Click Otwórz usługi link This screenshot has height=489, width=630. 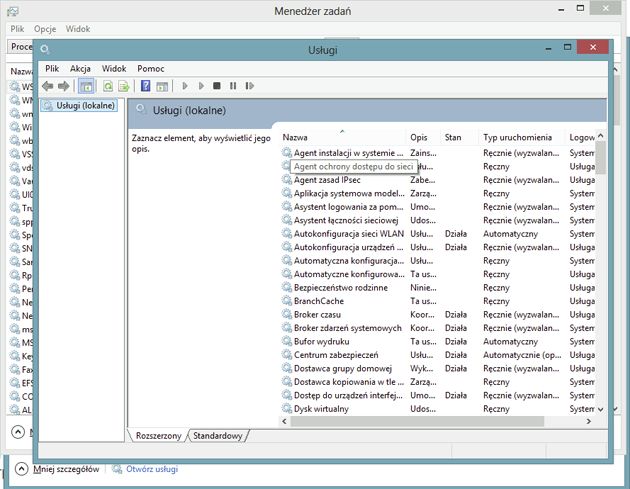(x=151, y=469)
